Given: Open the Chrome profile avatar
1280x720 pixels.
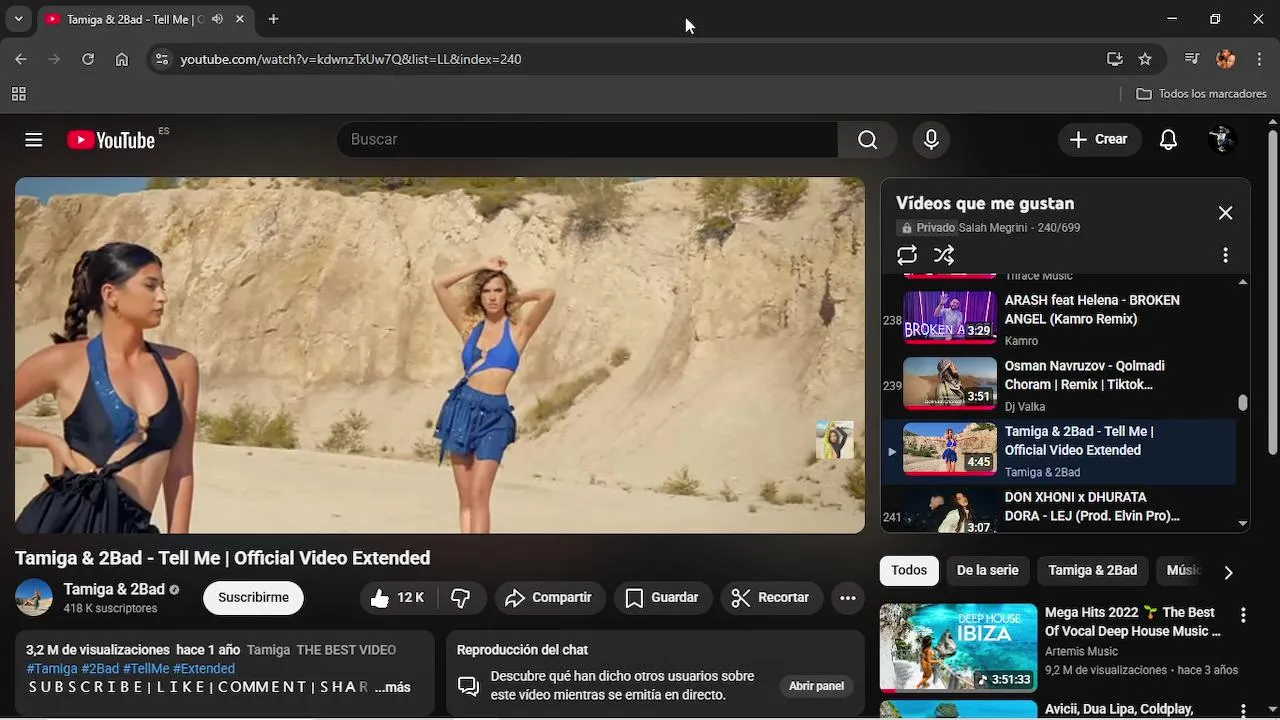Looking at the screenshot, I should [1226, 59].
